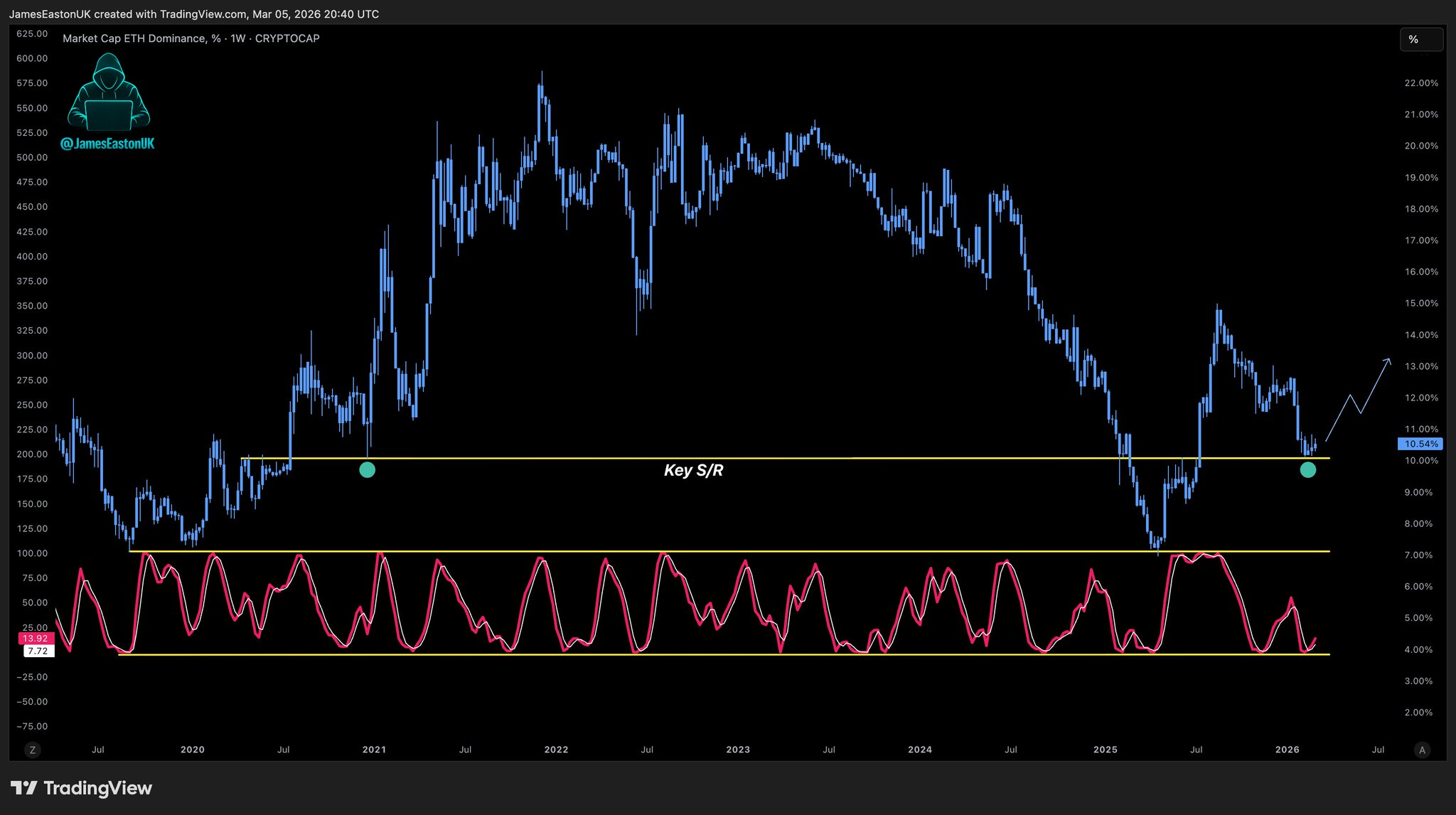Click the 20.00% label on the right scale

(x=1420, y=146)
